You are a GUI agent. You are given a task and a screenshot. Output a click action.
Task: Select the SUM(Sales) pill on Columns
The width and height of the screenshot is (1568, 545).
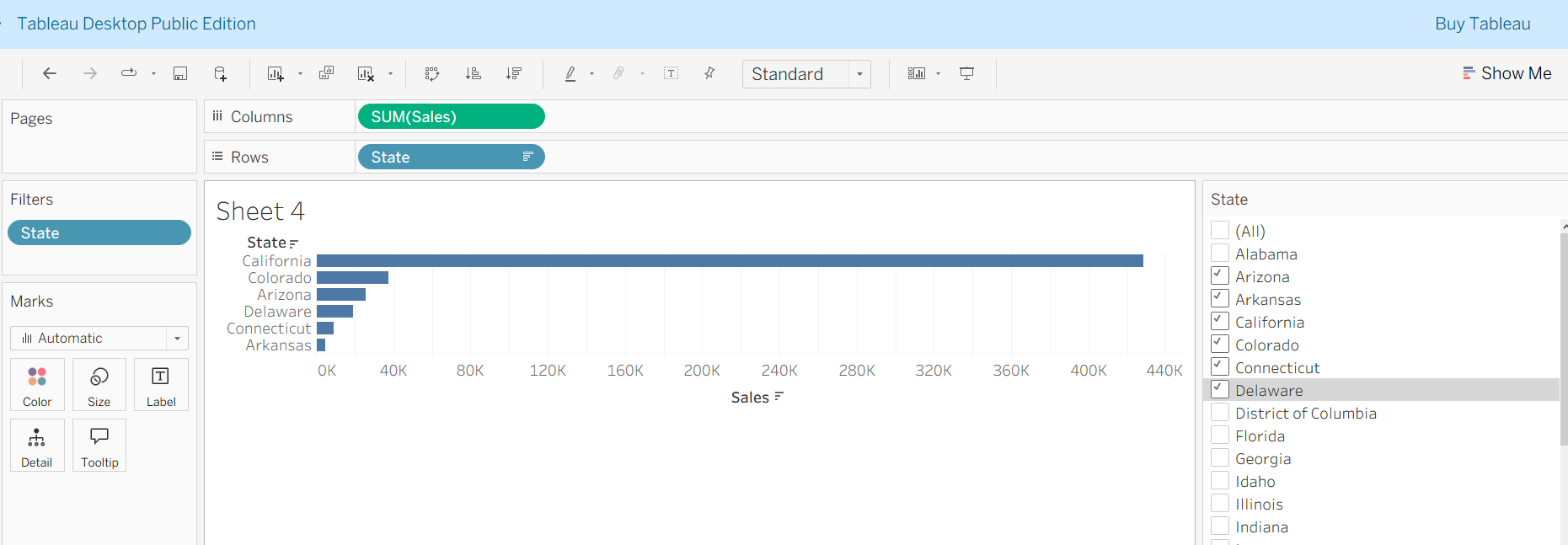(452, 116)
